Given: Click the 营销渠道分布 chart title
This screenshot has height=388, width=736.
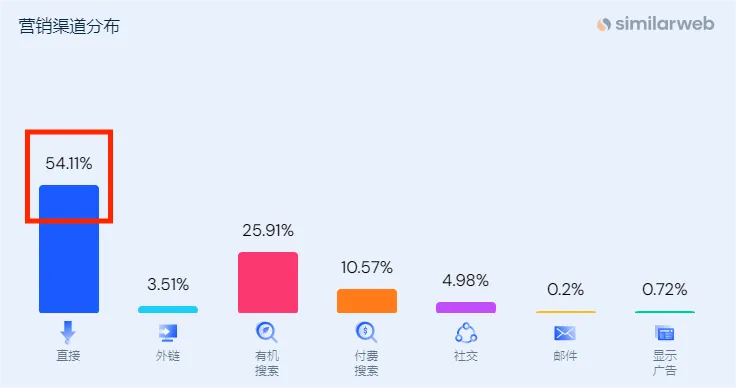Looking at the screenshot, I should (x=69, y=26).
